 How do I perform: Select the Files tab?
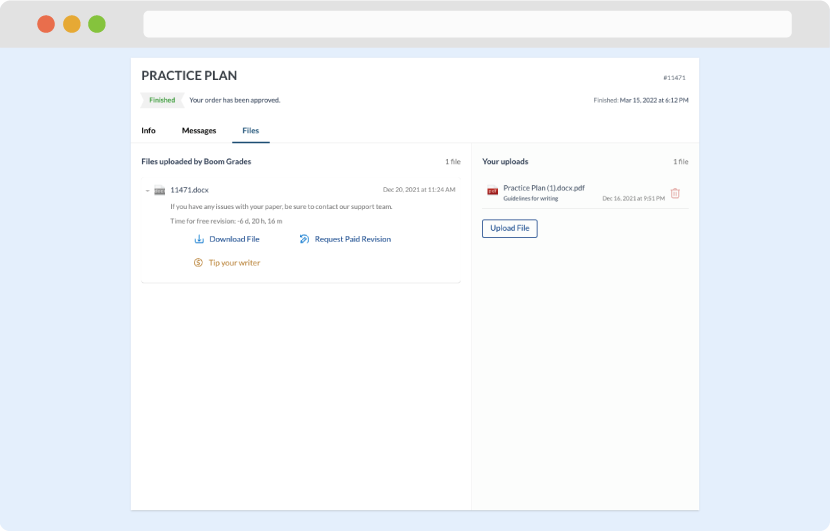pos(250,131)
